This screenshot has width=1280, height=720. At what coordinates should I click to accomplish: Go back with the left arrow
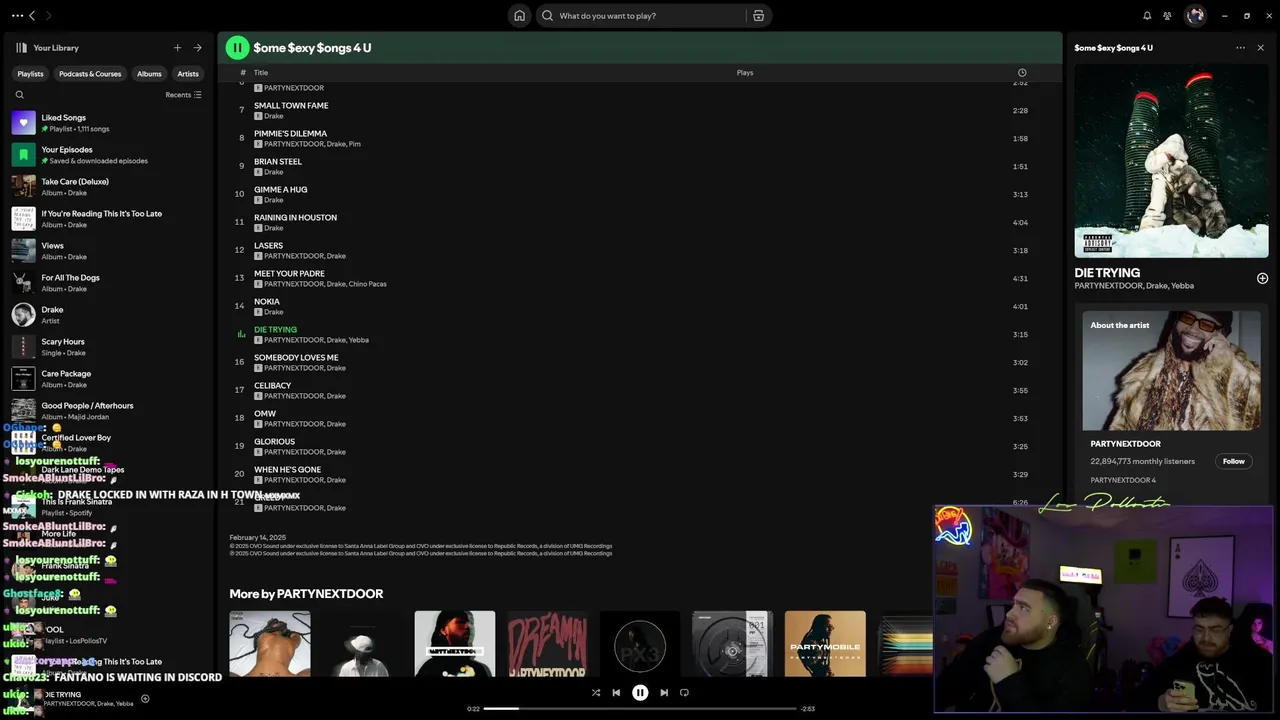pyautogui.click(x=32, y=15)
